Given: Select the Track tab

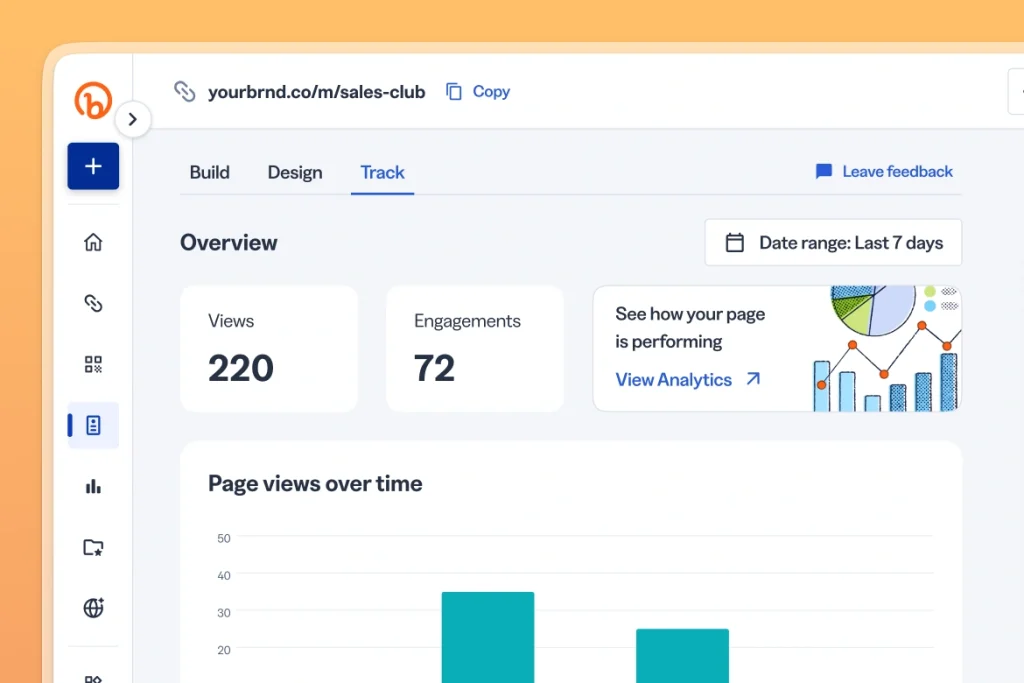Looking at the screenshot, I should (383, 172).
